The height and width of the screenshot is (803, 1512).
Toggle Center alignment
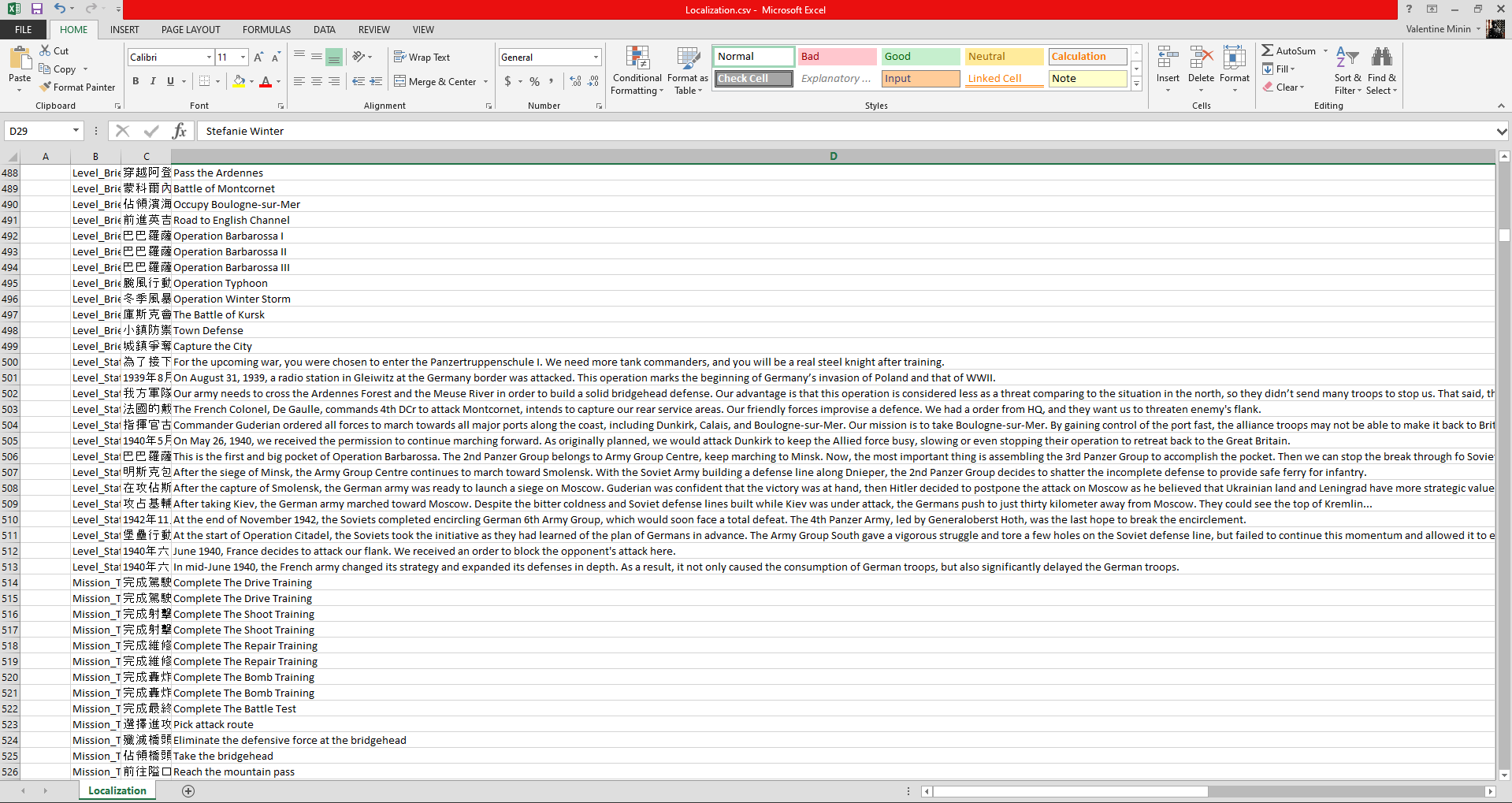tap(317, 81)
